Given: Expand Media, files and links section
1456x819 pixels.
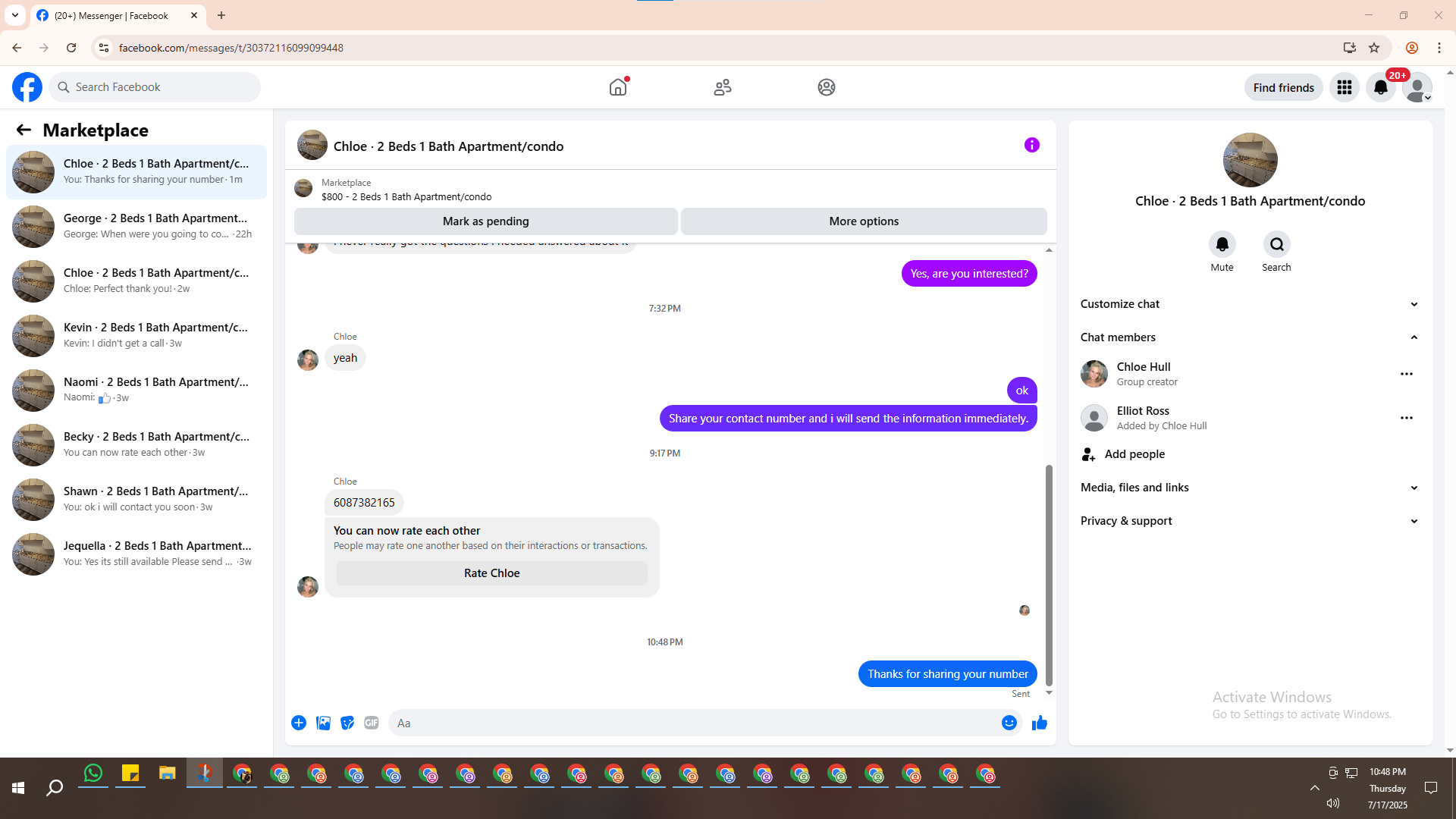Looking at the screenshot, I should pyautogui.click(x=1250, y=488).
